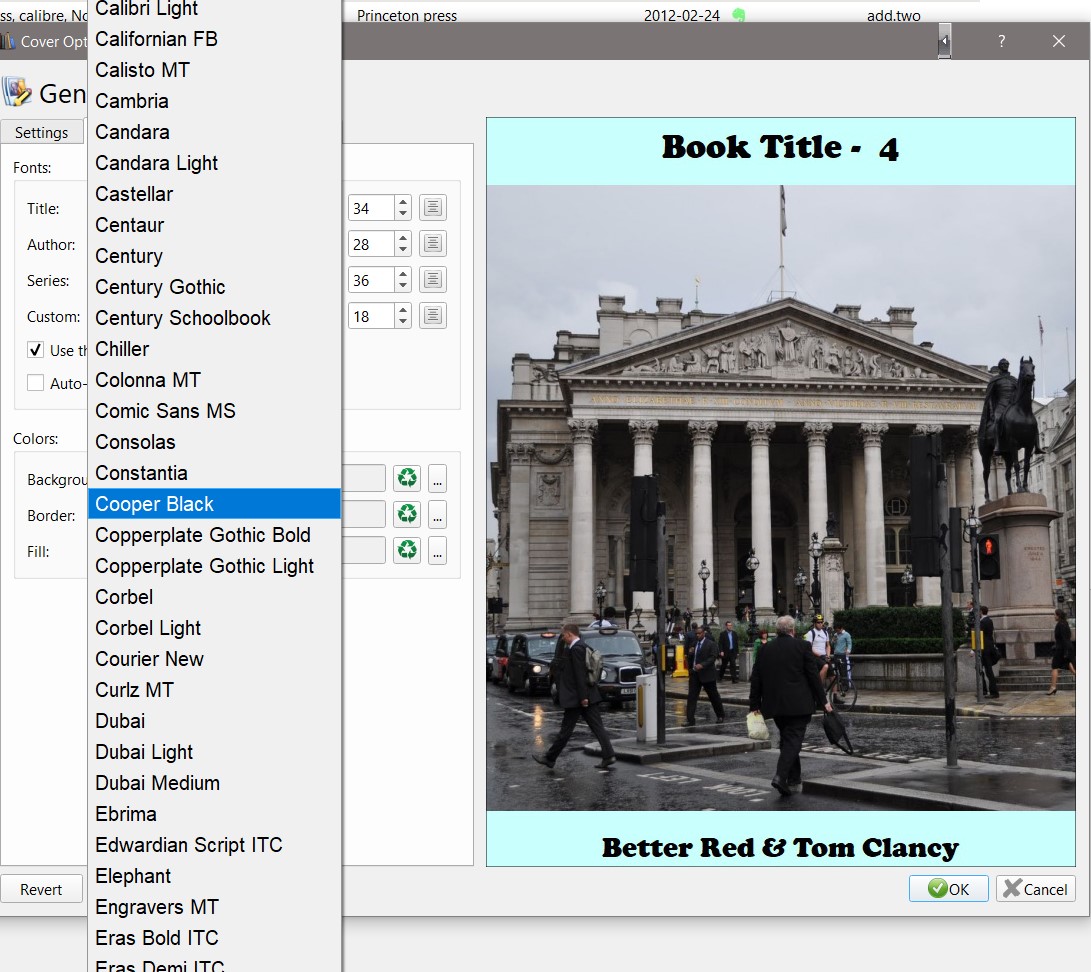Select Calisto MT font
The width and height of the screenshot is (1091, 972).
pos(214,70)
